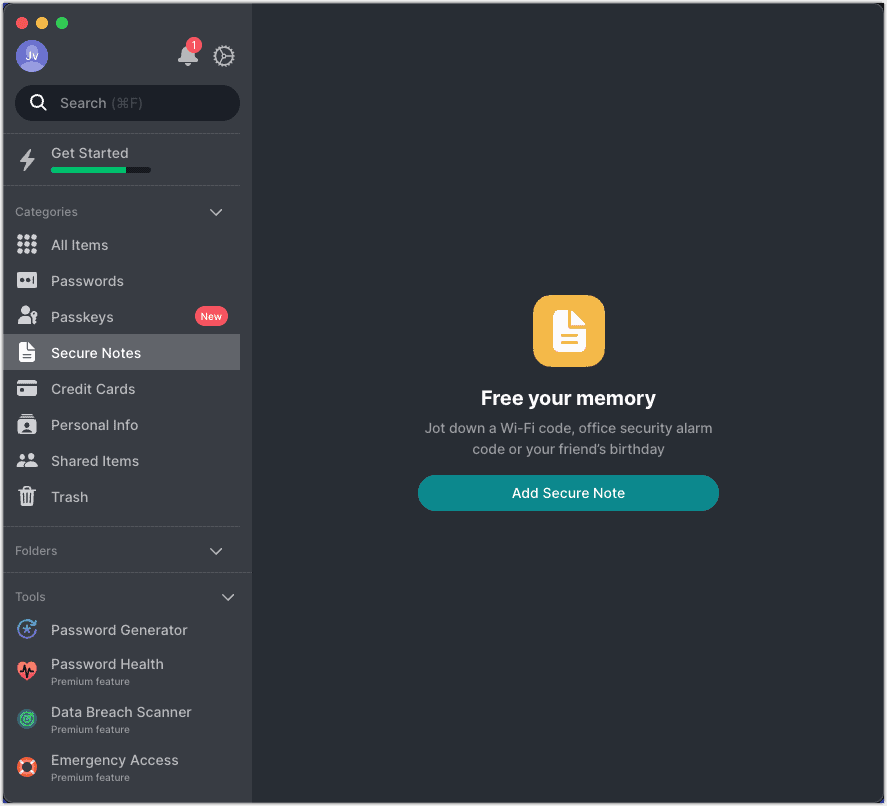Click the Shared Items people icon

coord(27,460)
